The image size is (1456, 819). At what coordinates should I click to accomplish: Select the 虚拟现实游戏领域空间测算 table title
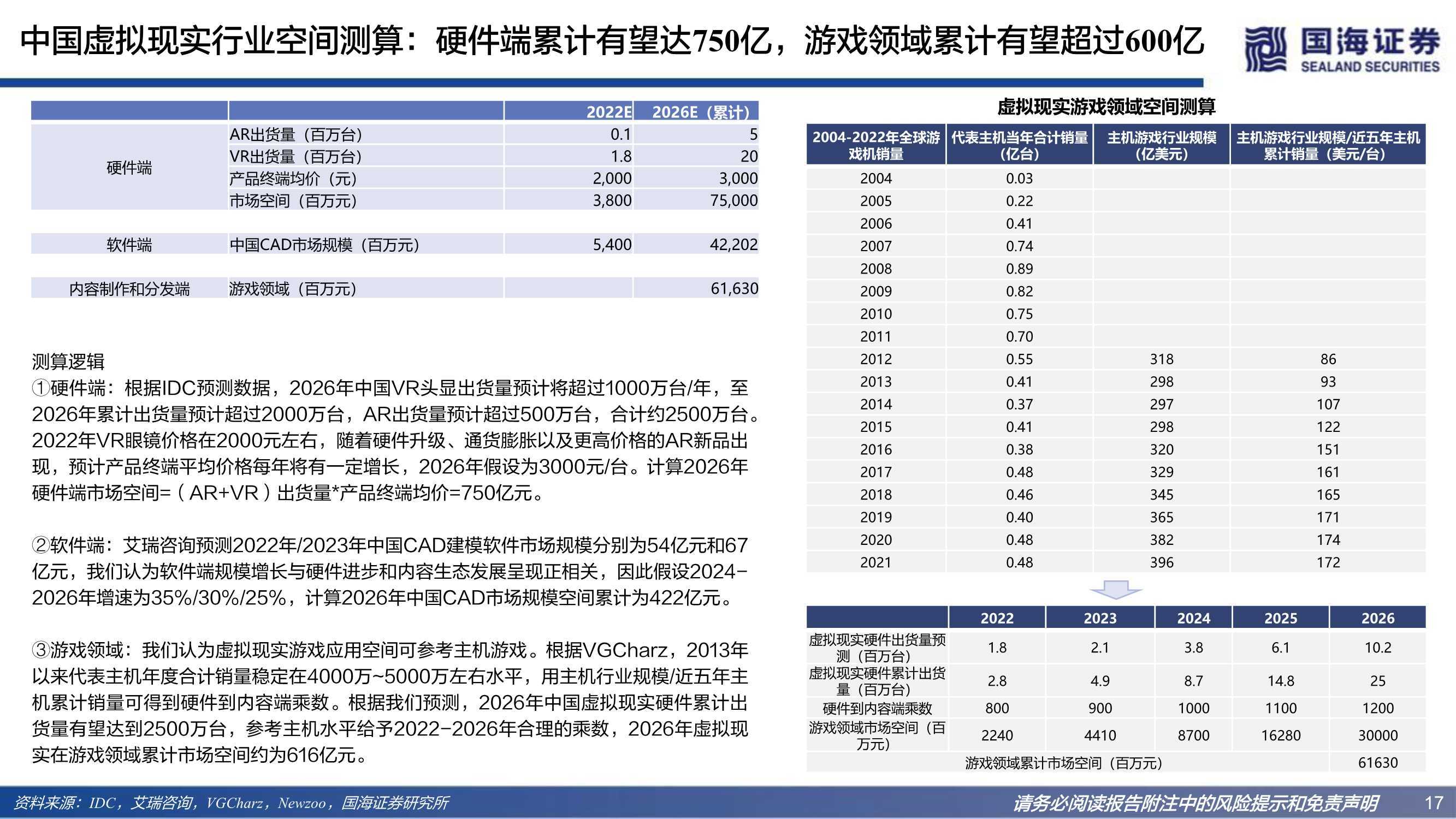click(x=1106, y=107)
